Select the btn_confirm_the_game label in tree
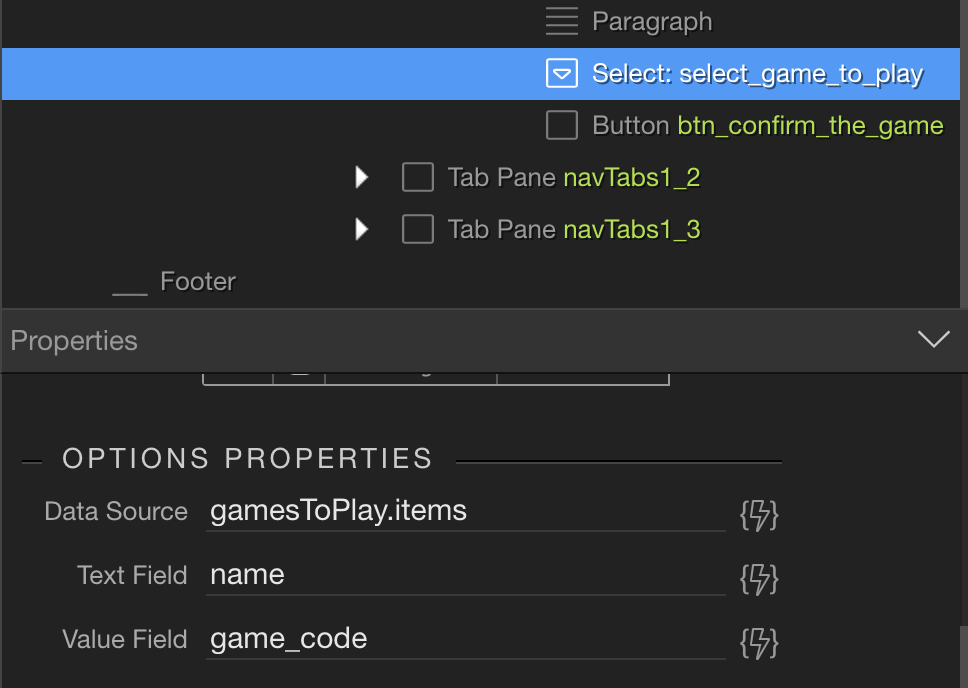This screenshot has height=688, width=968. pyautogui.click(x=810, y=126)
